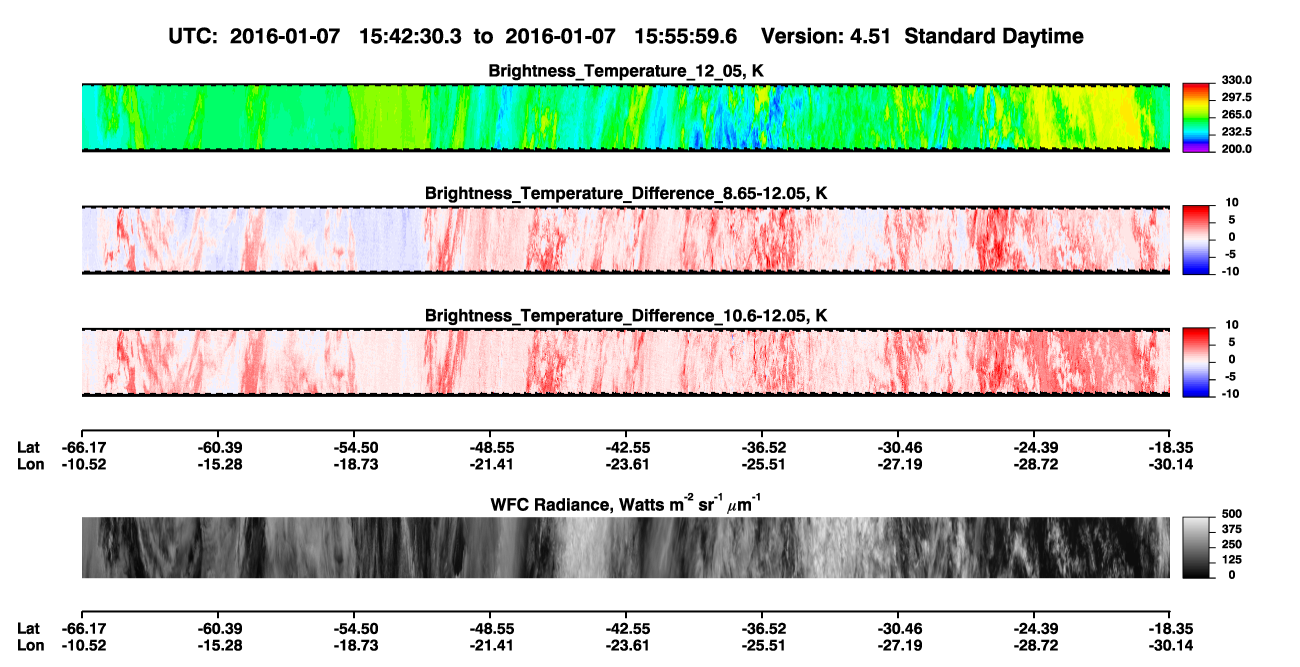Click the -42.55 latitude tick on upper axis
This screenshot has width=1300, height=667.
[626, 447]
